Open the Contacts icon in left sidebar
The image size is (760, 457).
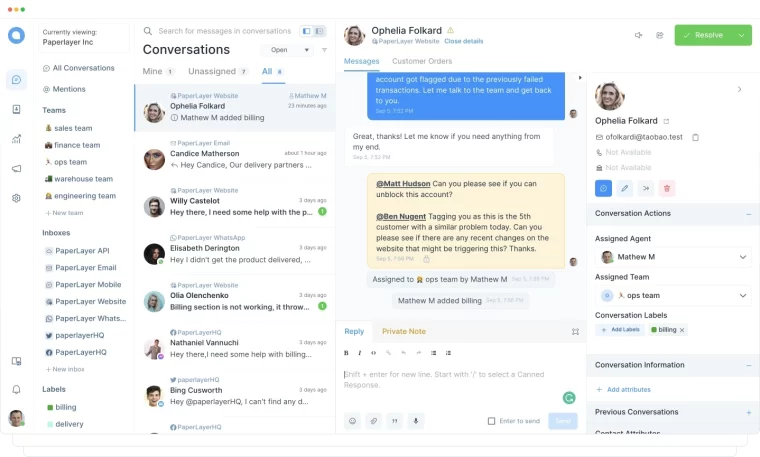click(x=16, y=110)
